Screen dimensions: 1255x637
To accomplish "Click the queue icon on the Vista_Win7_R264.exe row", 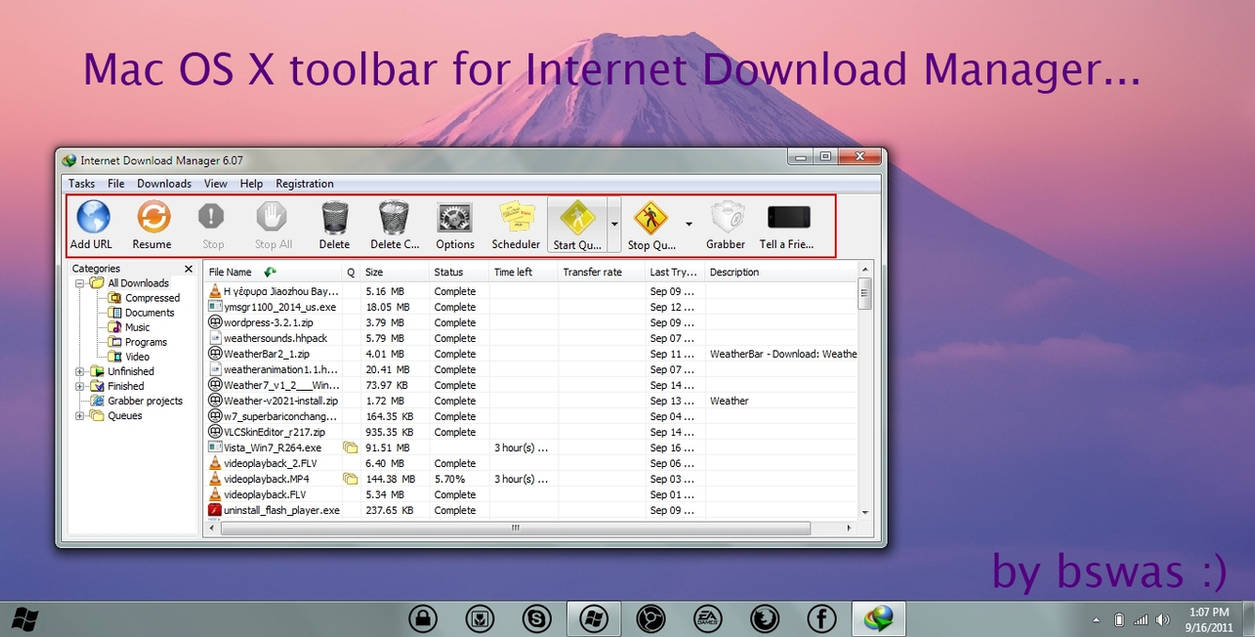I will coord(350,448).
